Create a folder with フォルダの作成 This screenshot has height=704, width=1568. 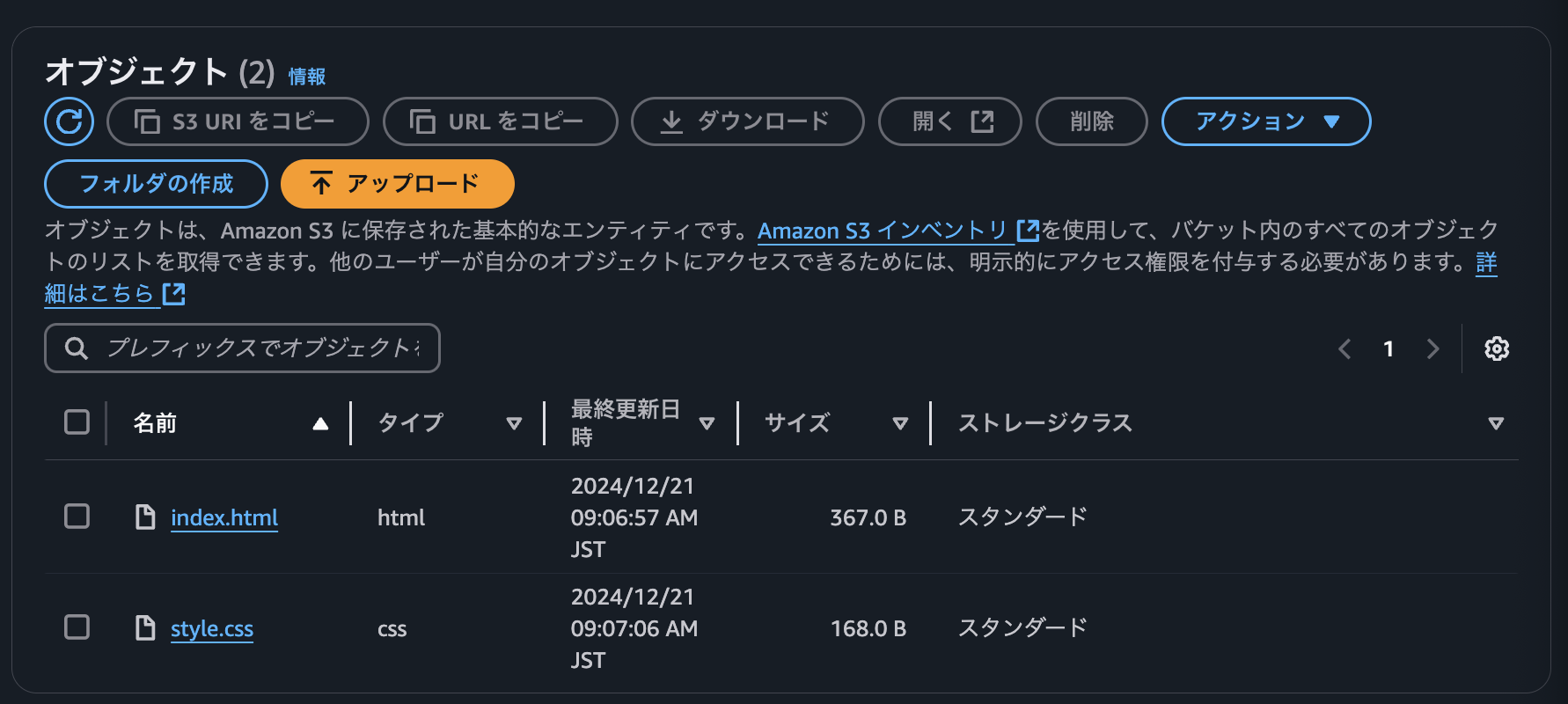pyautogui.click(x=156, y=184)
